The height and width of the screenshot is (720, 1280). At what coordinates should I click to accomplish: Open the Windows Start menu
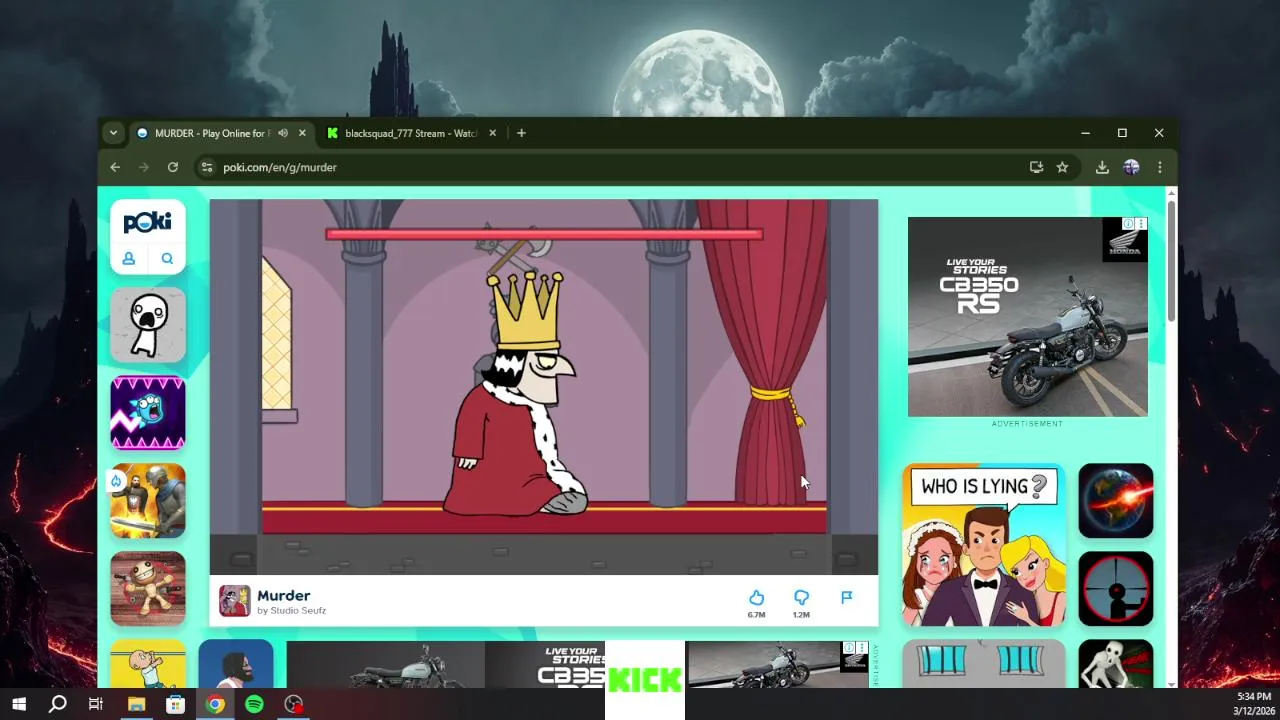click(x=19, y=704)
